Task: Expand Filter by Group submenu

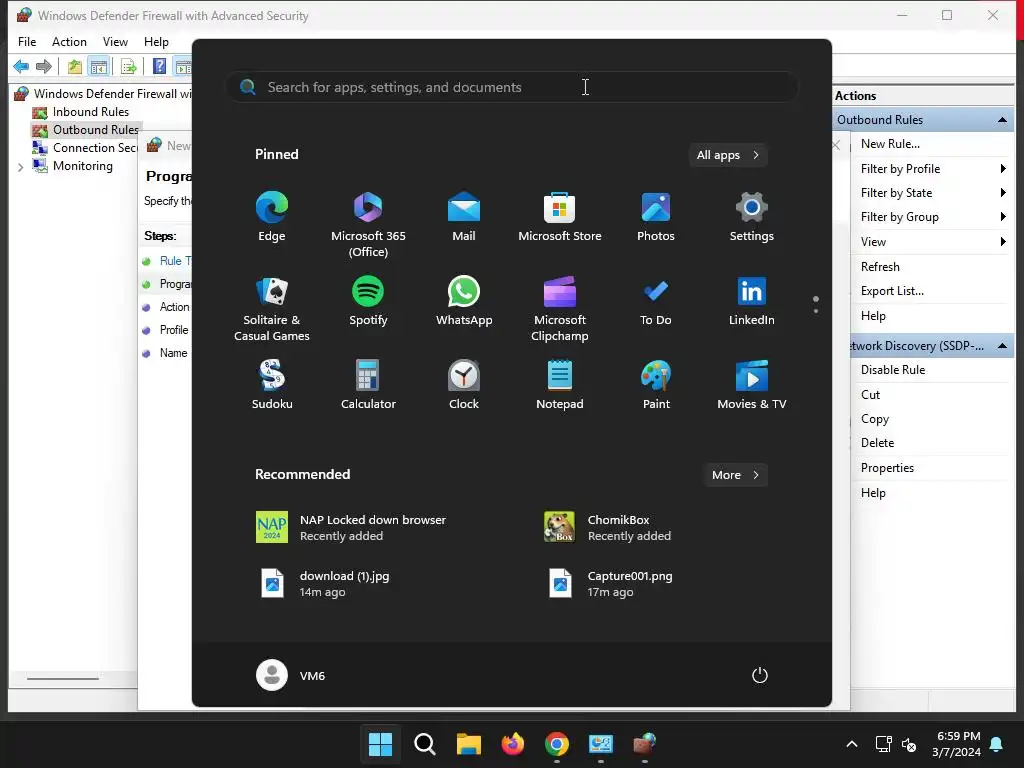Action: coord(931,217)
